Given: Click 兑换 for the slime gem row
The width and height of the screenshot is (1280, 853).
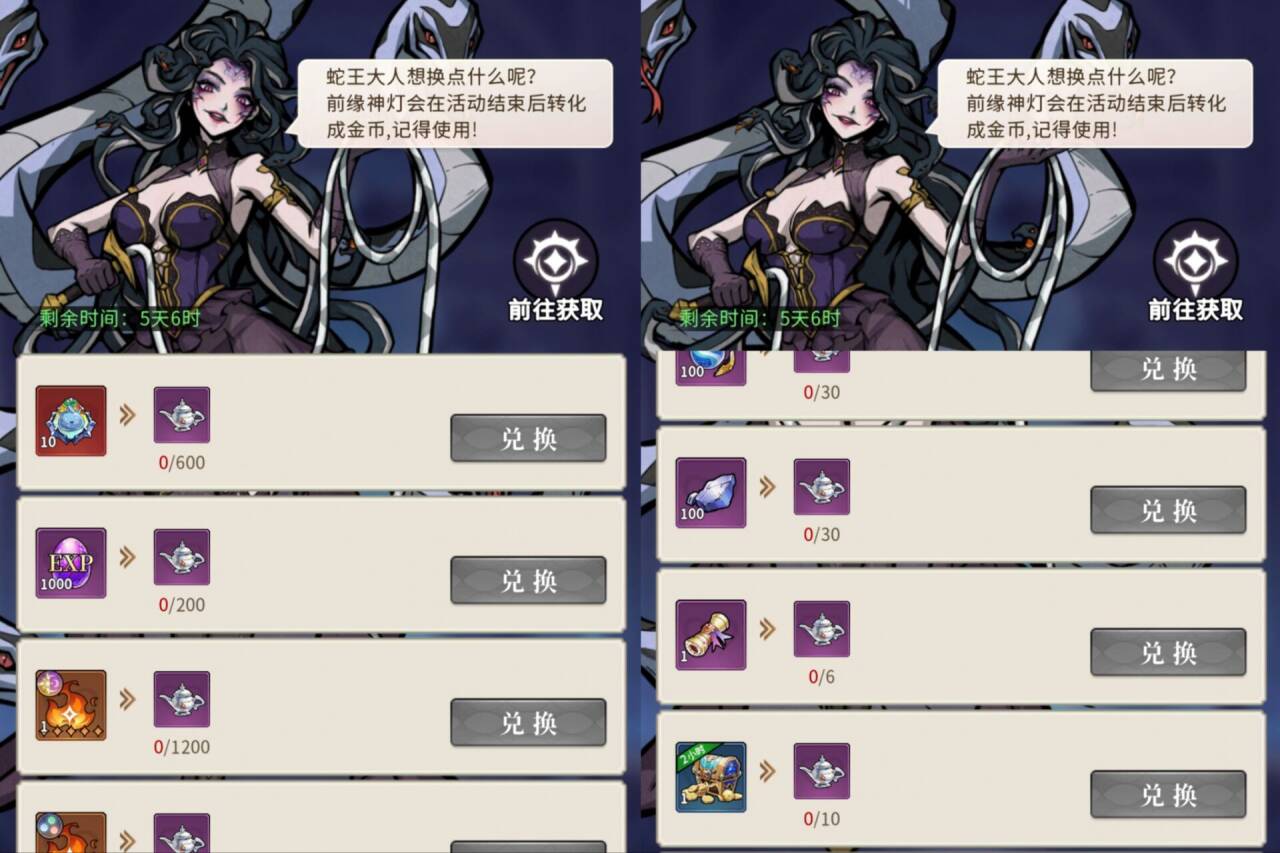Looking at the screenshot, I should (528, 438).
